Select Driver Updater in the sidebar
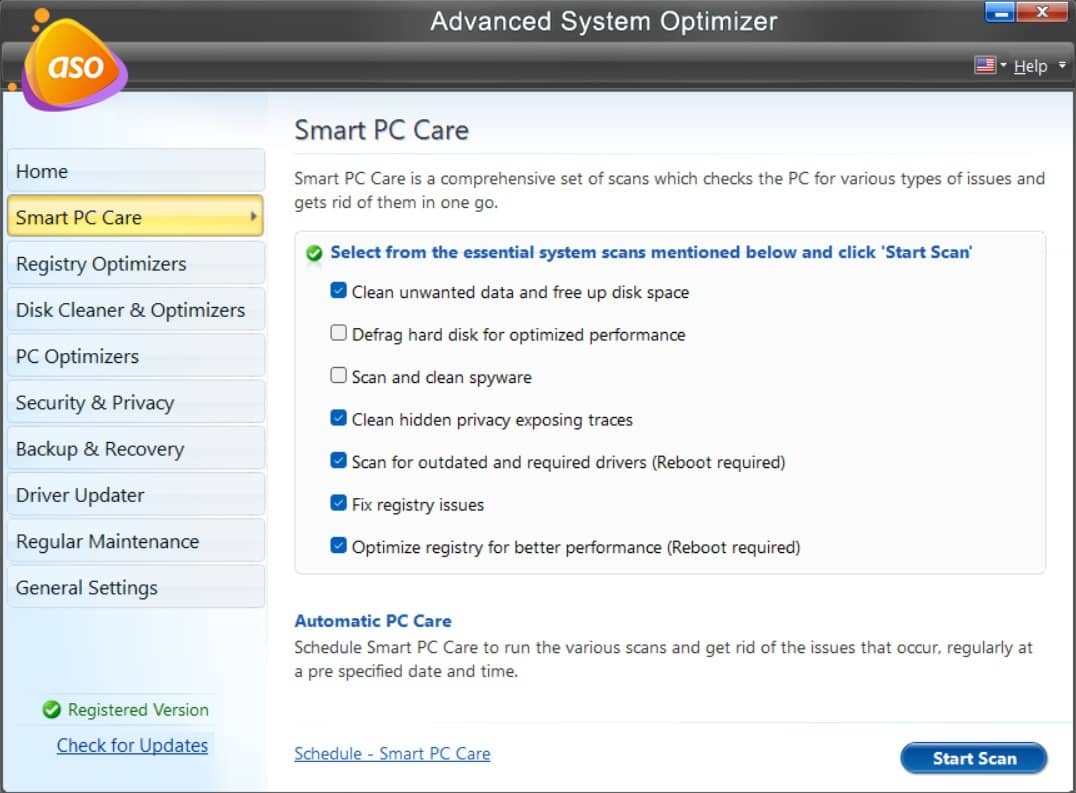Screen dimensions: 1076x793 click(x=81, y=494)
